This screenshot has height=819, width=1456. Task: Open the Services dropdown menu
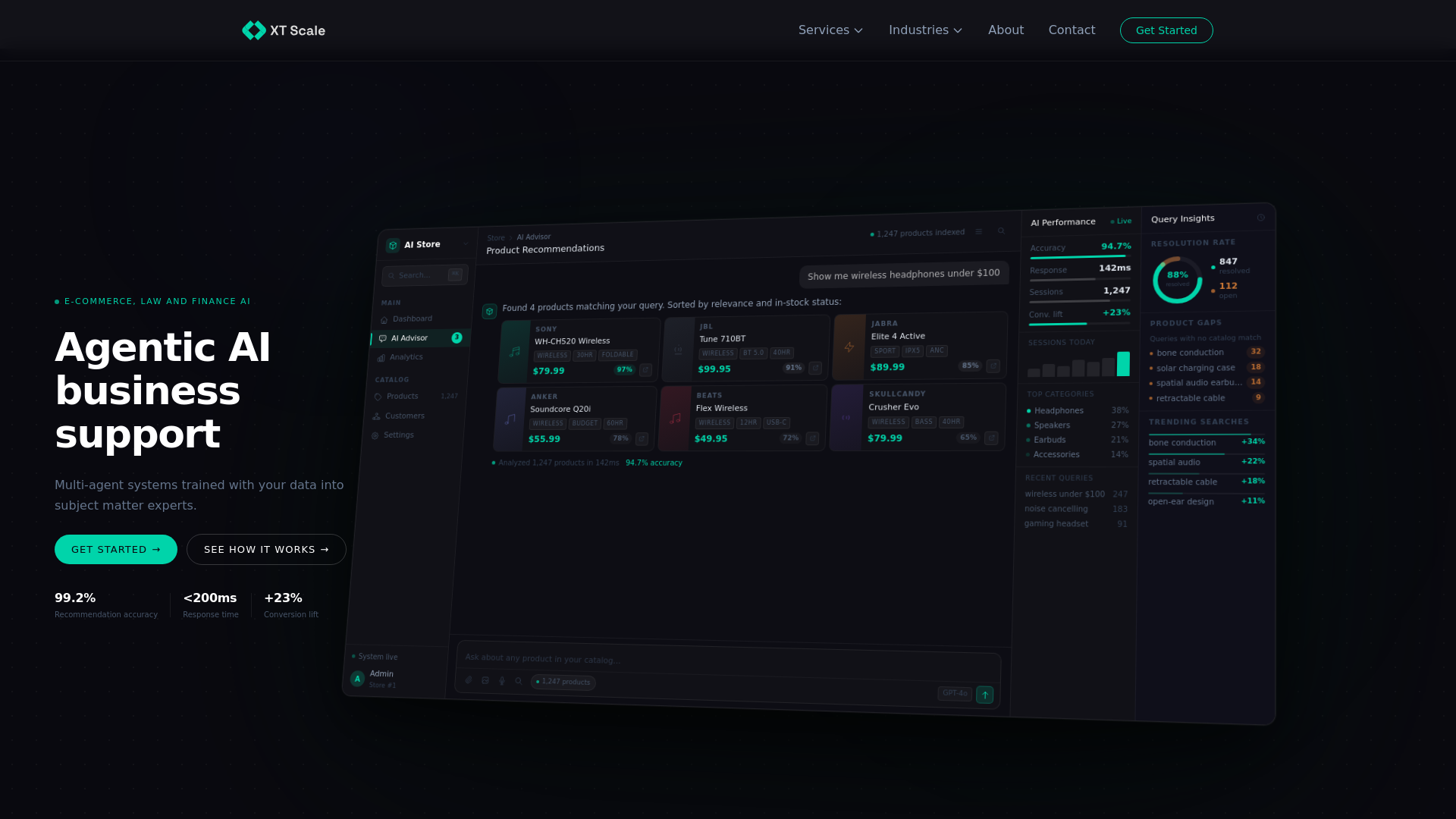[x=830, y=30]
